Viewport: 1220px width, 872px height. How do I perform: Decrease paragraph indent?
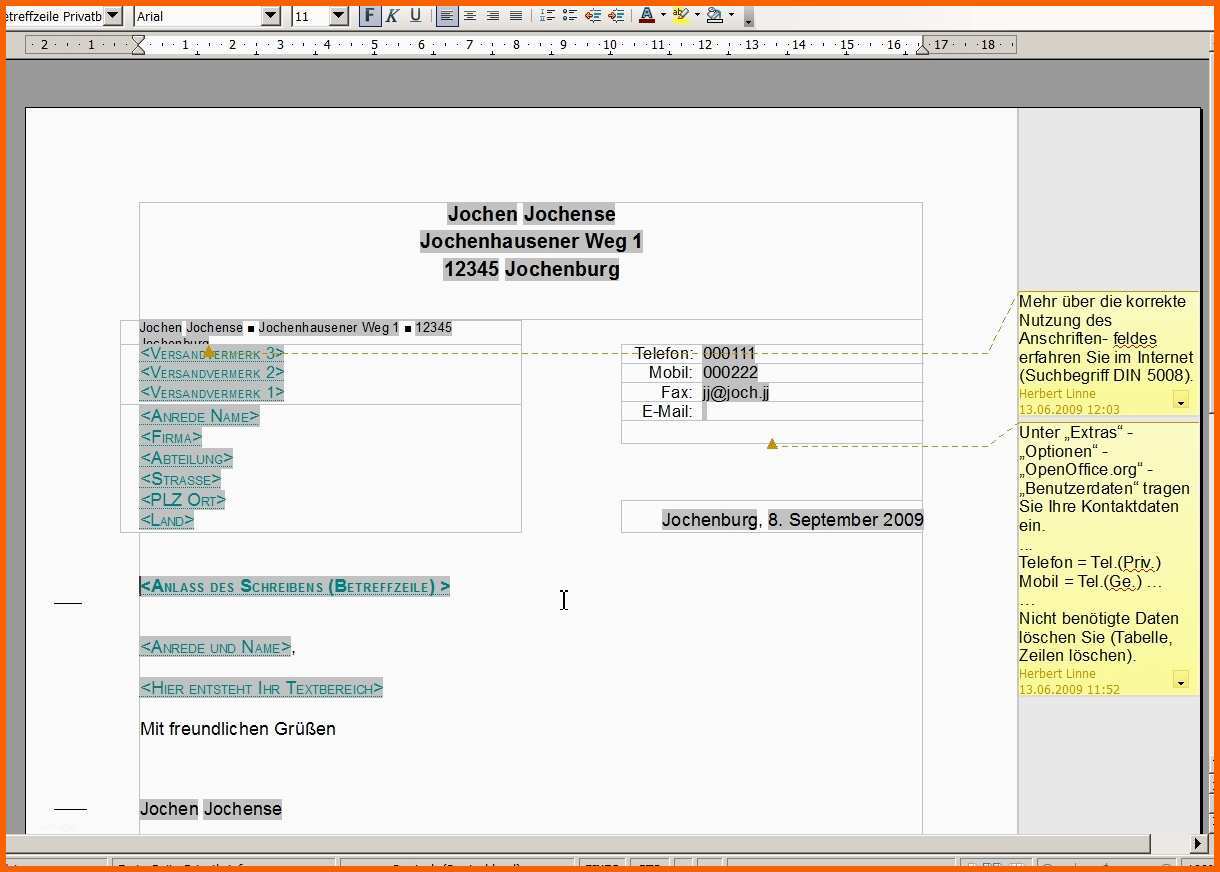[x=593, y=16]
